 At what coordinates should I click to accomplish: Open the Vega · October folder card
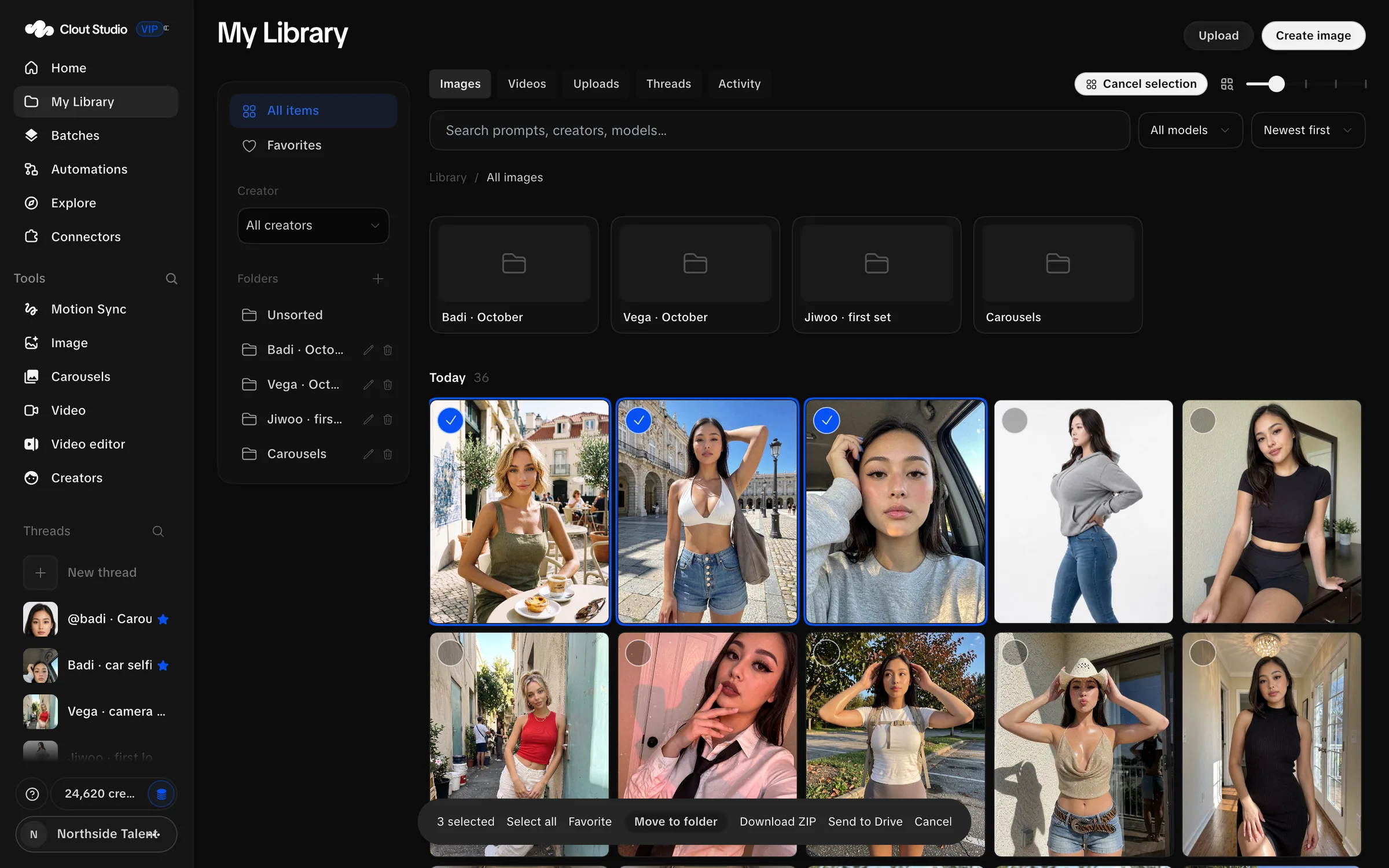click(695, 275)
